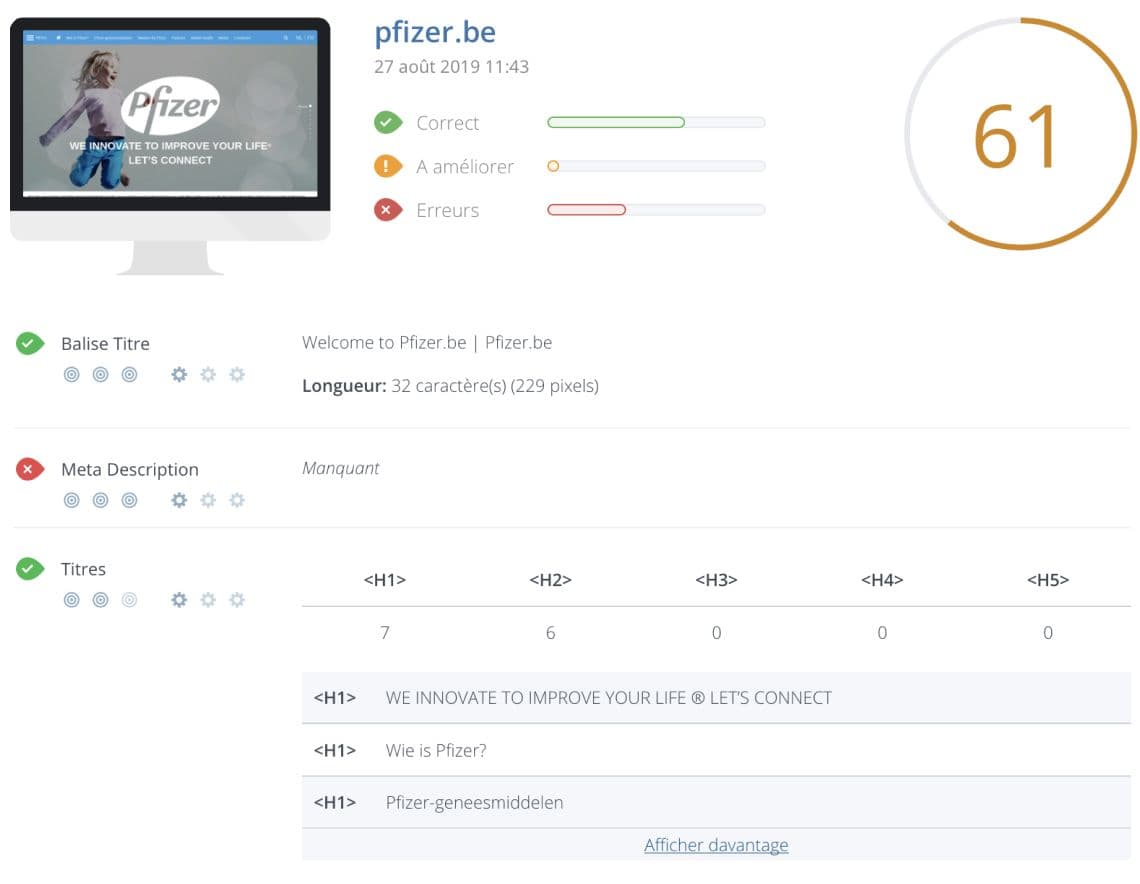The image size is (1140, 884).
Task: Click the red error icon beside Erreurs
Action: click(387, 211)
